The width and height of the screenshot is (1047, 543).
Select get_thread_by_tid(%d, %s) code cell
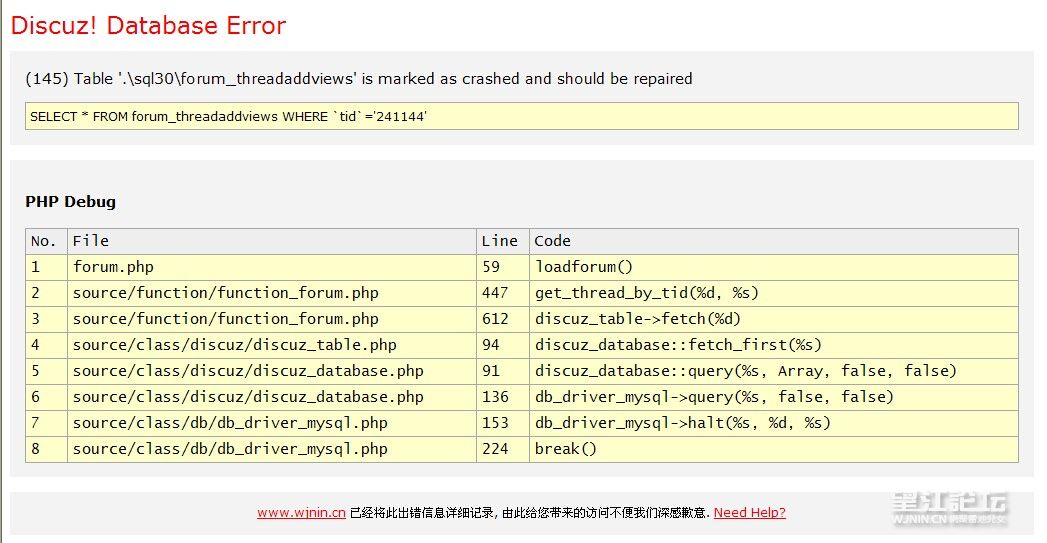774,293
